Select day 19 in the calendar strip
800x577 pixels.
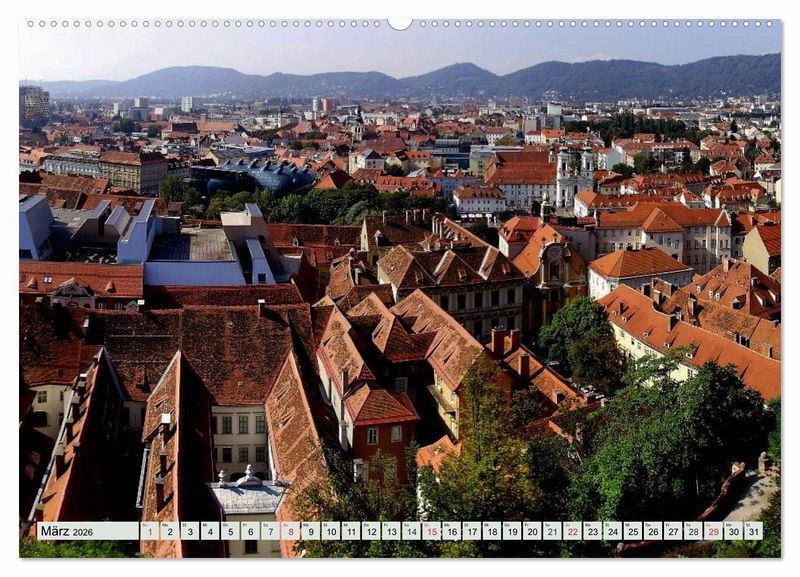click(x=512, y=531)
